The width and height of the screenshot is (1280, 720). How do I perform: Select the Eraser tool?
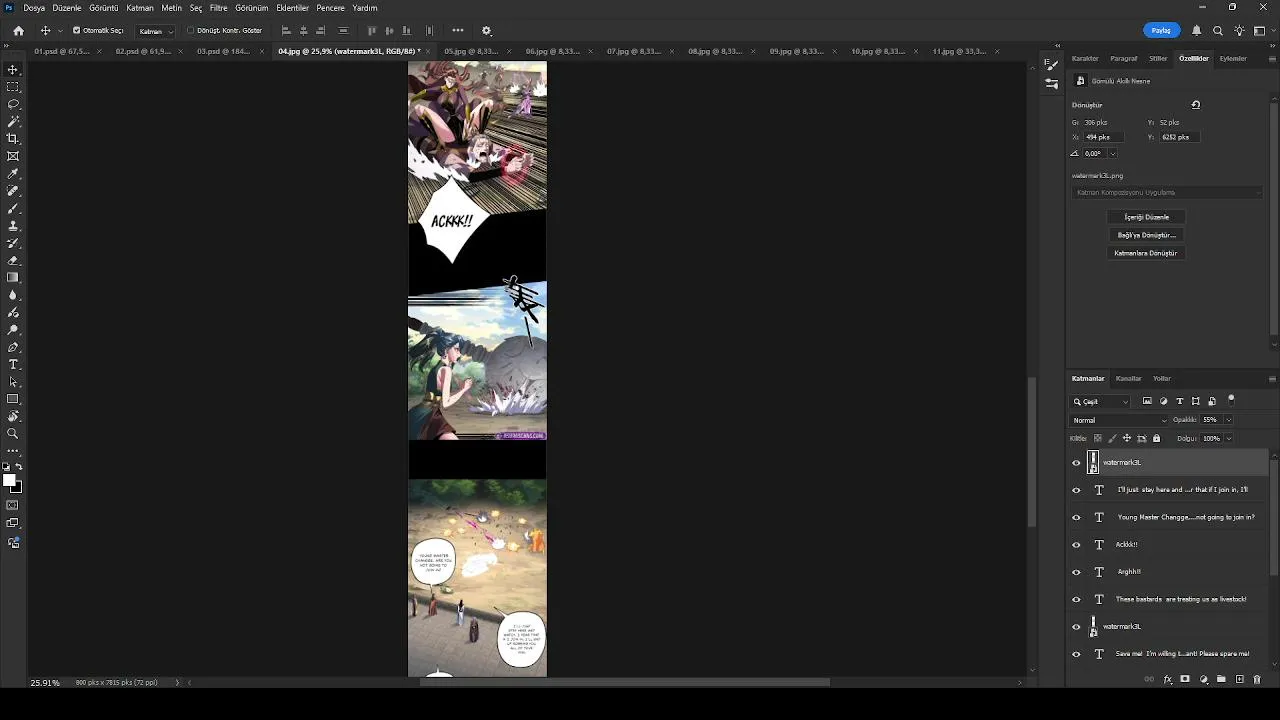(x=13, y=260)
